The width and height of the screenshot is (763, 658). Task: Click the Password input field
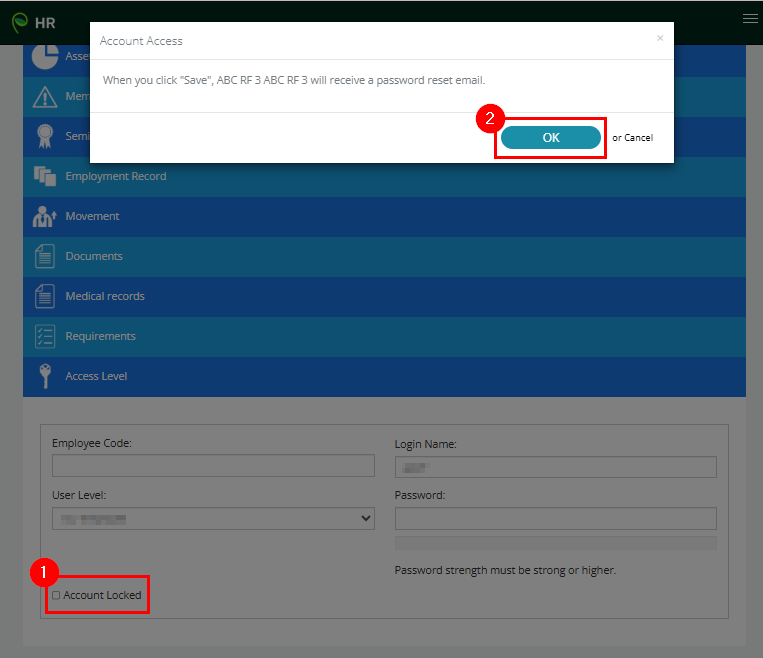[556, 518]
